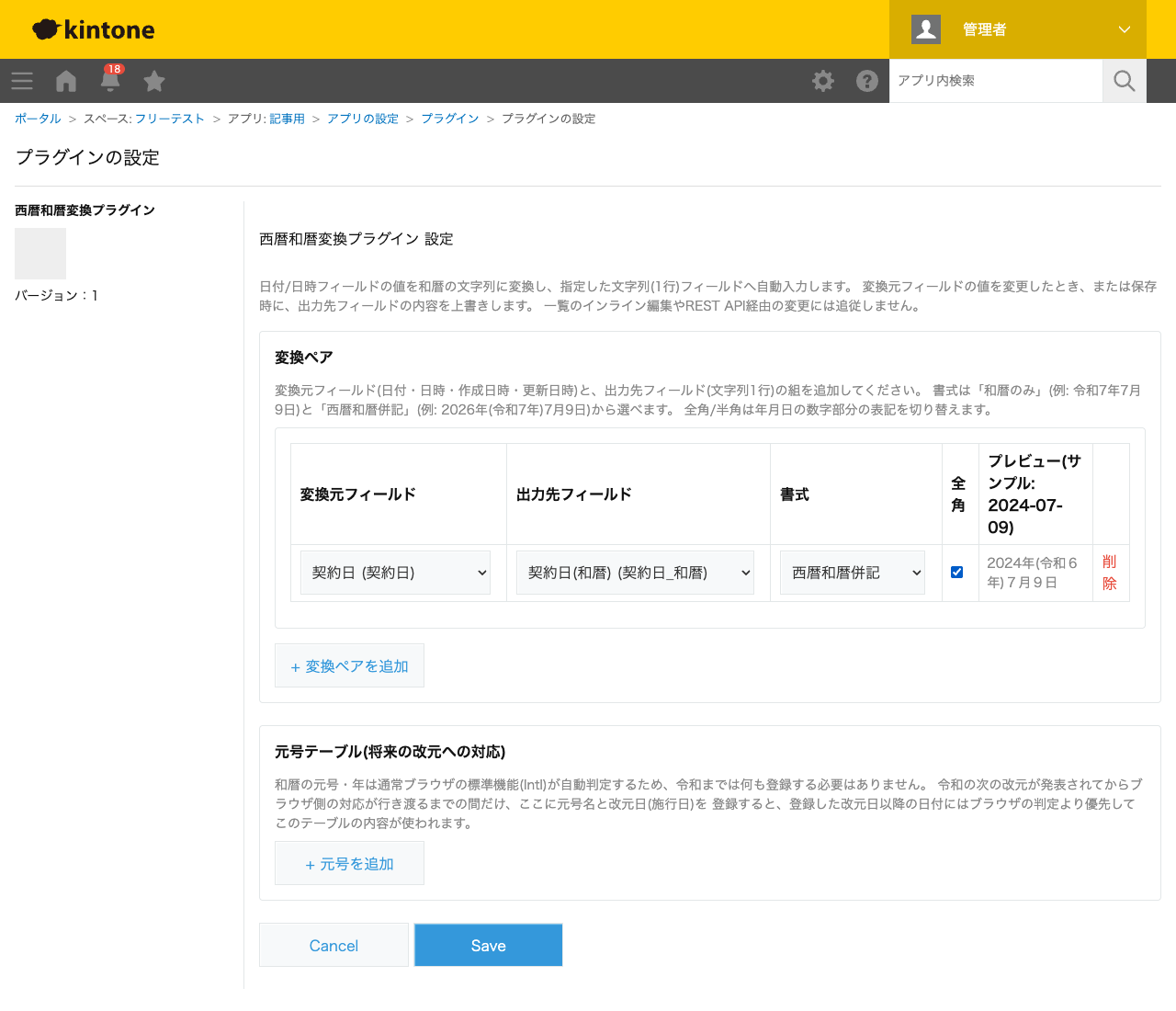Click the プレビュー sample column header
Viewport: 1176px width, 1011px height.
pos(1035,494)
